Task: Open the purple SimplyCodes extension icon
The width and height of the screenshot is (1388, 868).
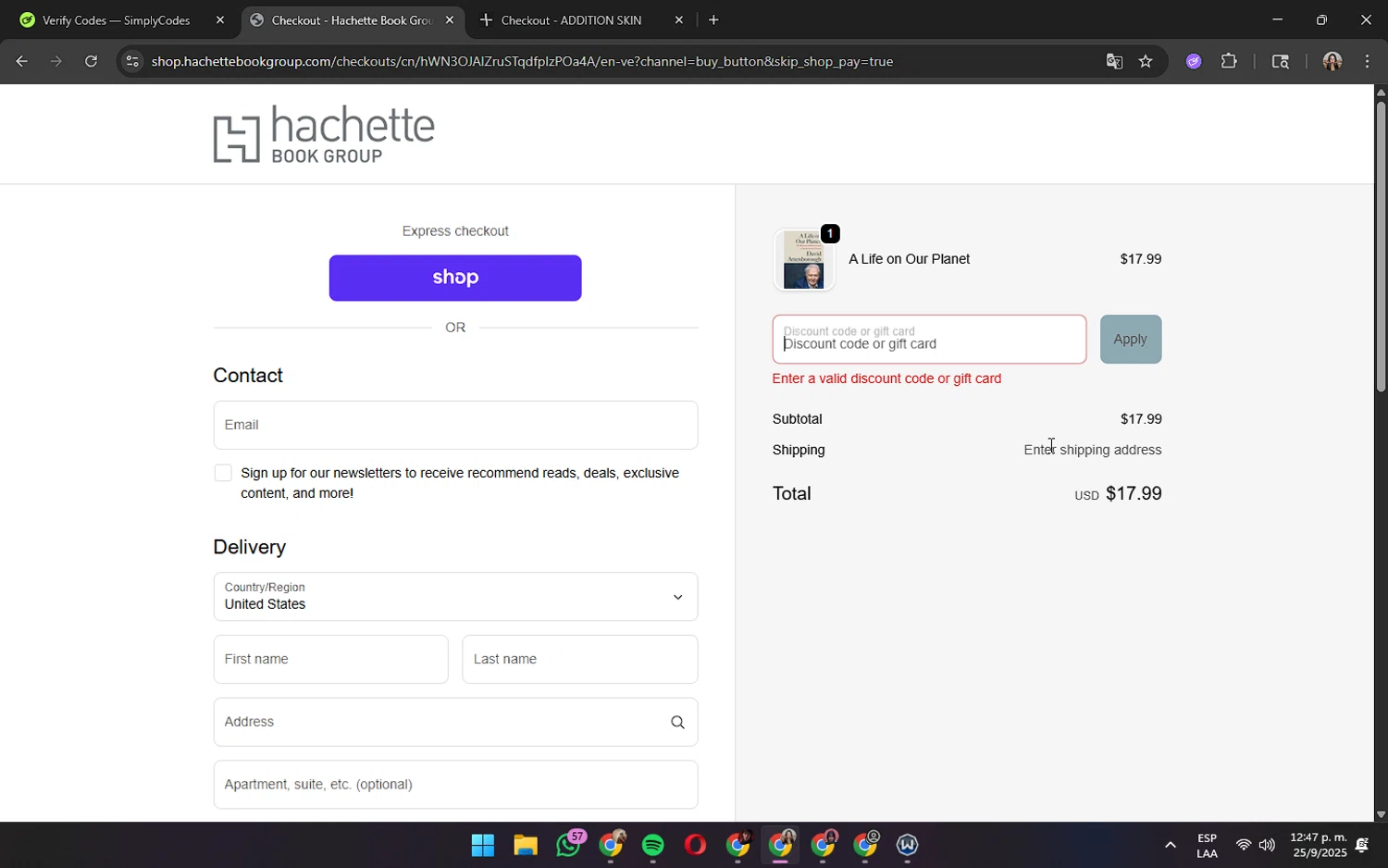Action: tap(1194, 61)
